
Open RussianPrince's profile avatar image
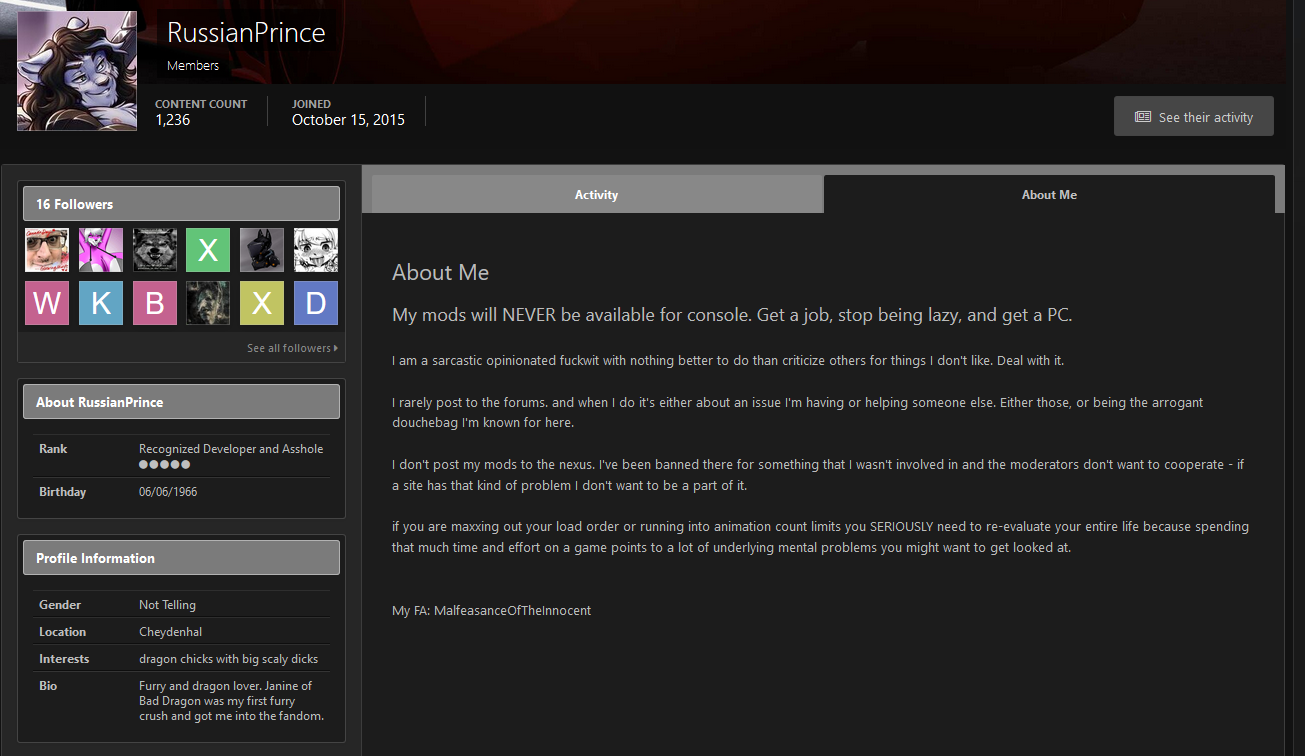77,71
